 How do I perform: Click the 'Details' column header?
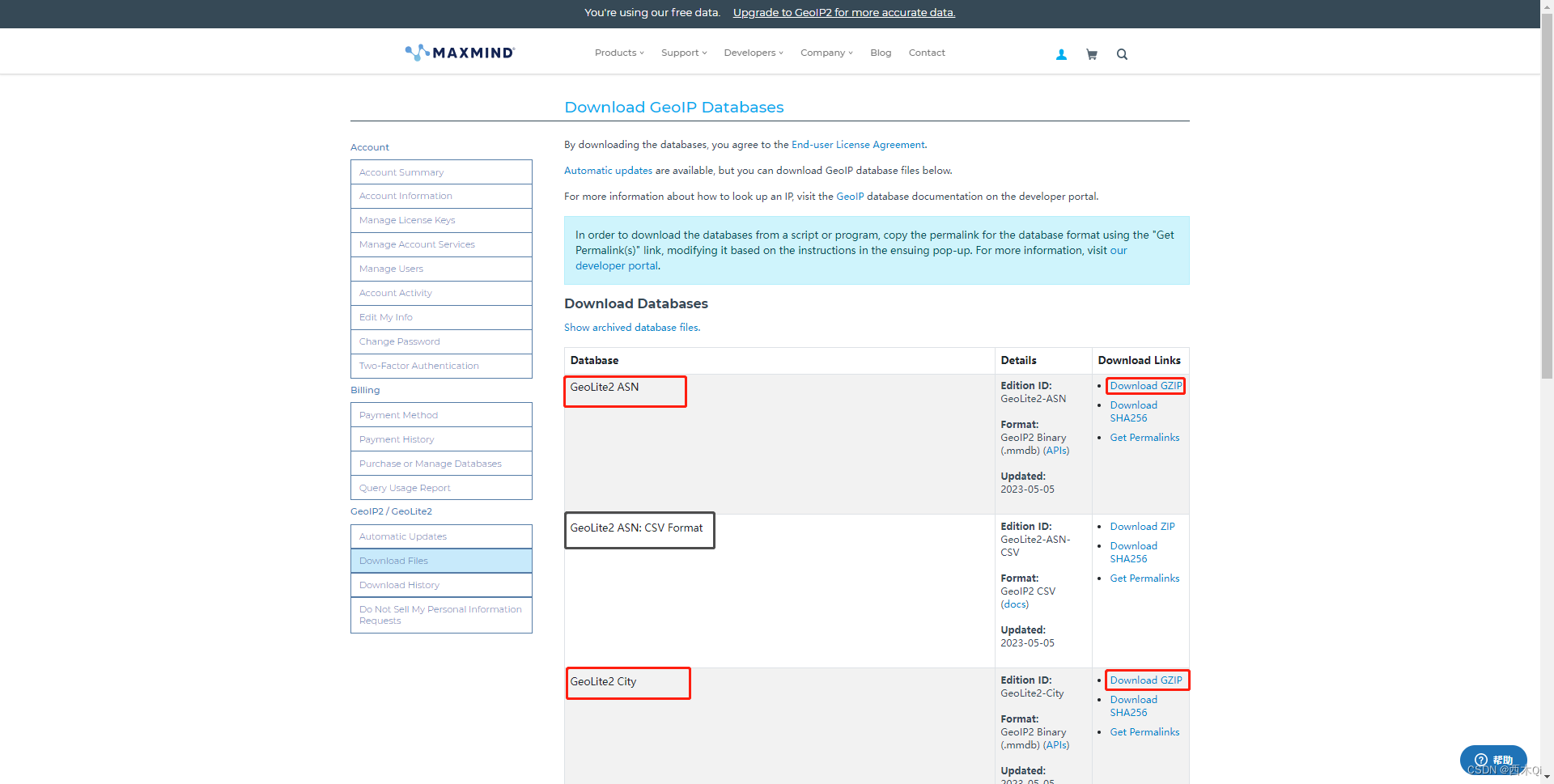pyautogui.click(x=1018, y=360)
